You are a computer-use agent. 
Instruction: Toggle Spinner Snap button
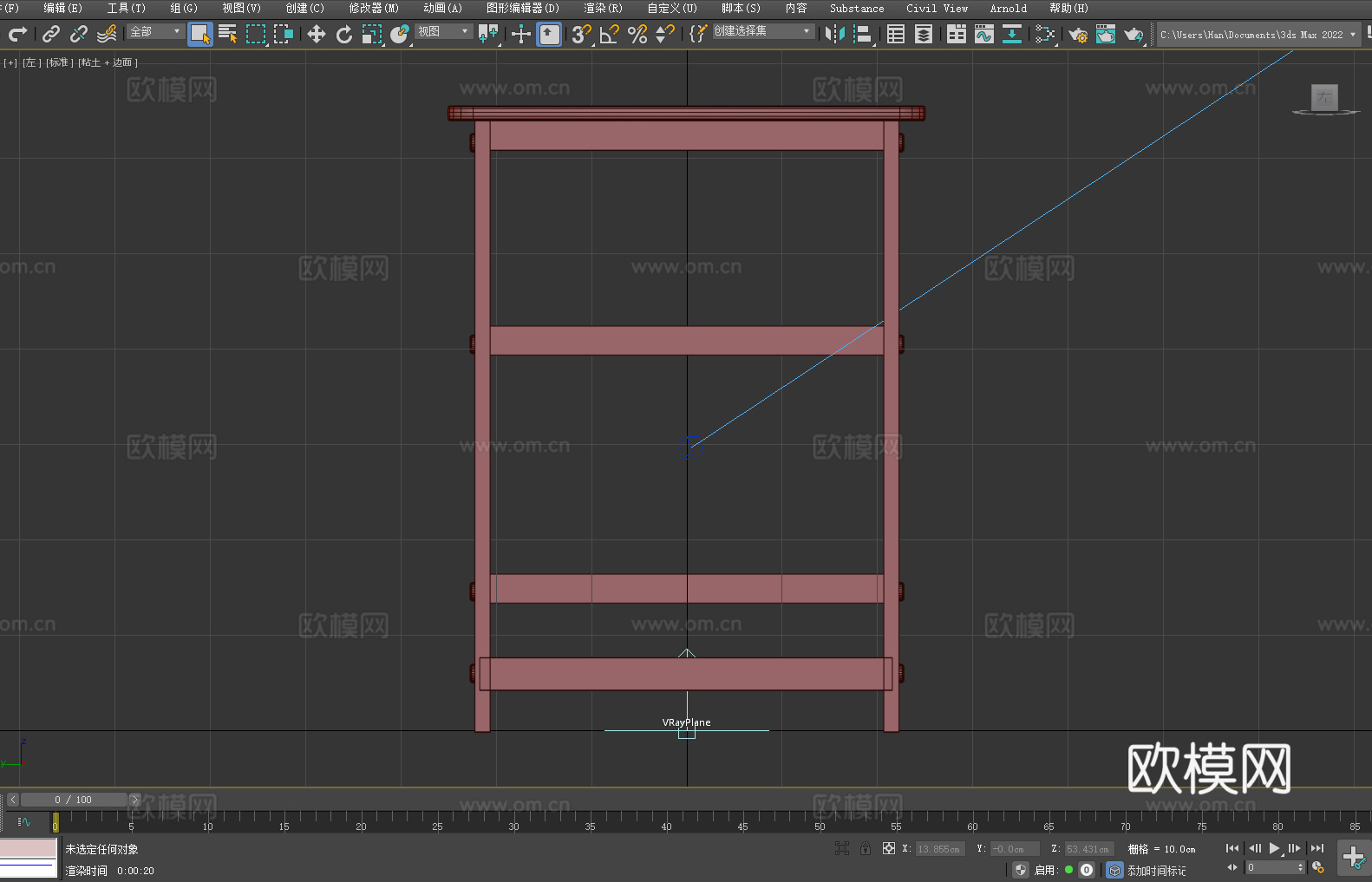tap(665, 34)
